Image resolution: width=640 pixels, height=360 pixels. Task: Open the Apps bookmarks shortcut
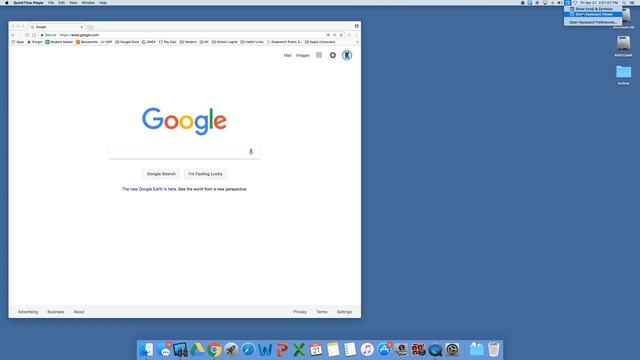[18, 42]
